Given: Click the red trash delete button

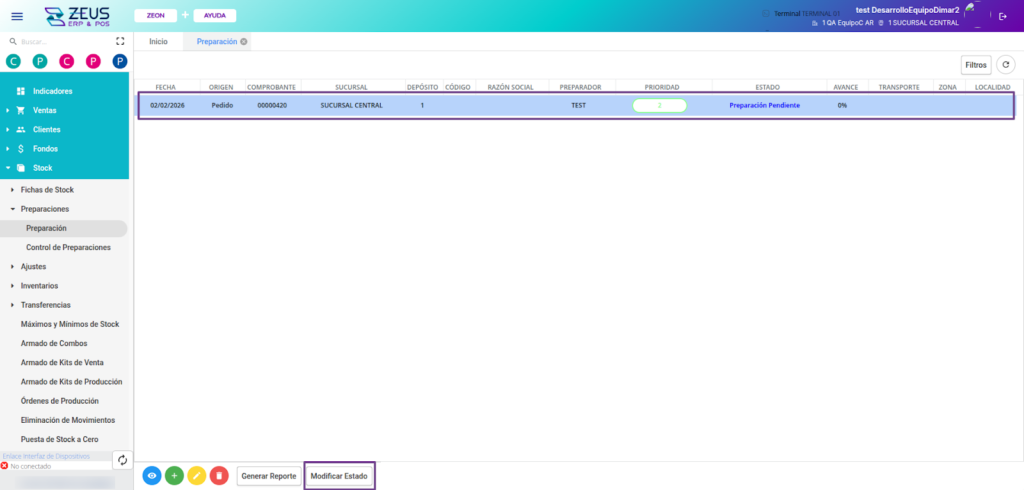Looking at the screenshot, I should pos(220,476).
